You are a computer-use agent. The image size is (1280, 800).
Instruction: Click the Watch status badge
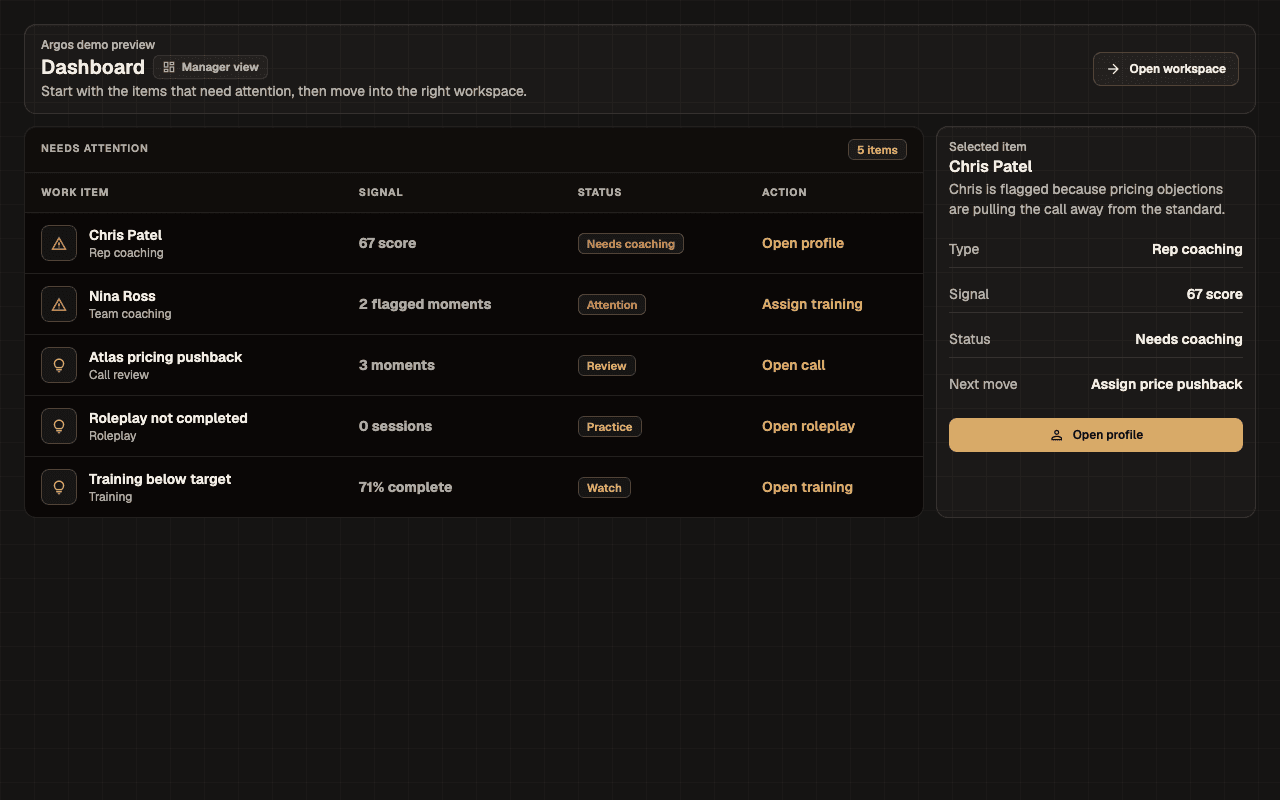click(x=604, y=487)
